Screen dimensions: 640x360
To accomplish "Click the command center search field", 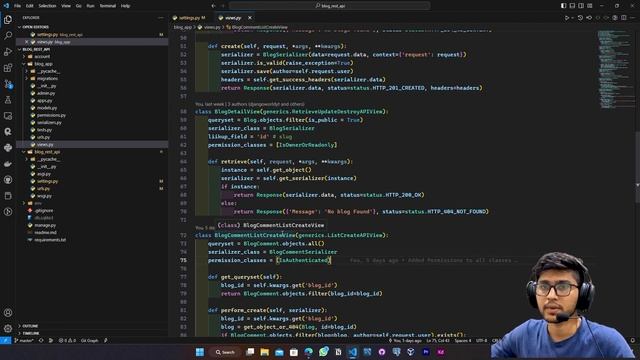I will point(329,6).
